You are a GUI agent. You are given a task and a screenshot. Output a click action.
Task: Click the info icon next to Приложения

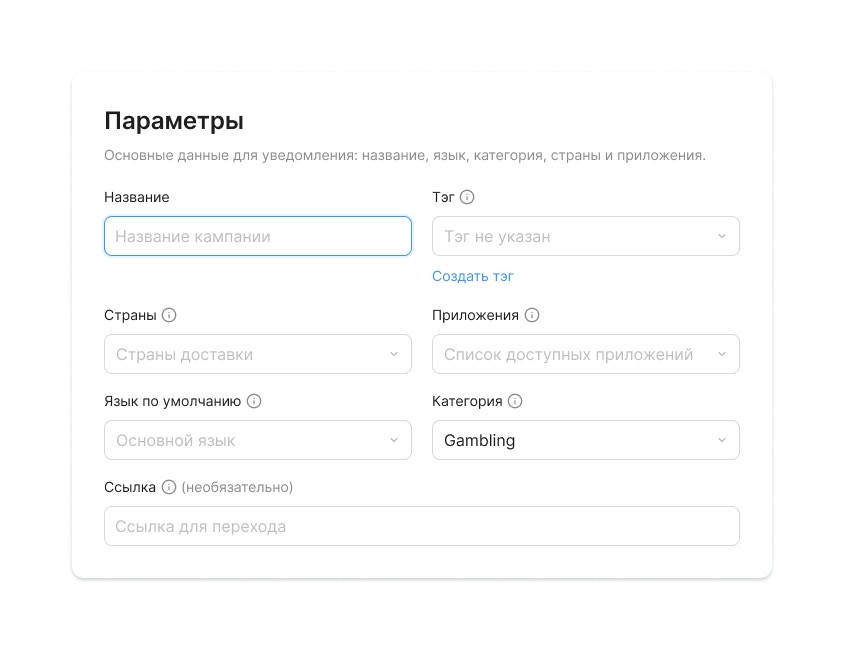530,314
